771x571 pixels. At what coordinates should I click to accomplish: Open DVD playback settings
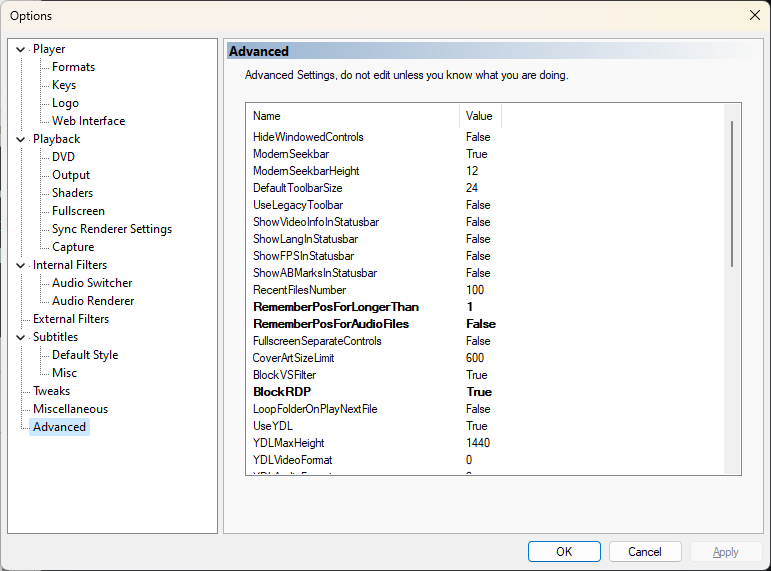point(63,157)
